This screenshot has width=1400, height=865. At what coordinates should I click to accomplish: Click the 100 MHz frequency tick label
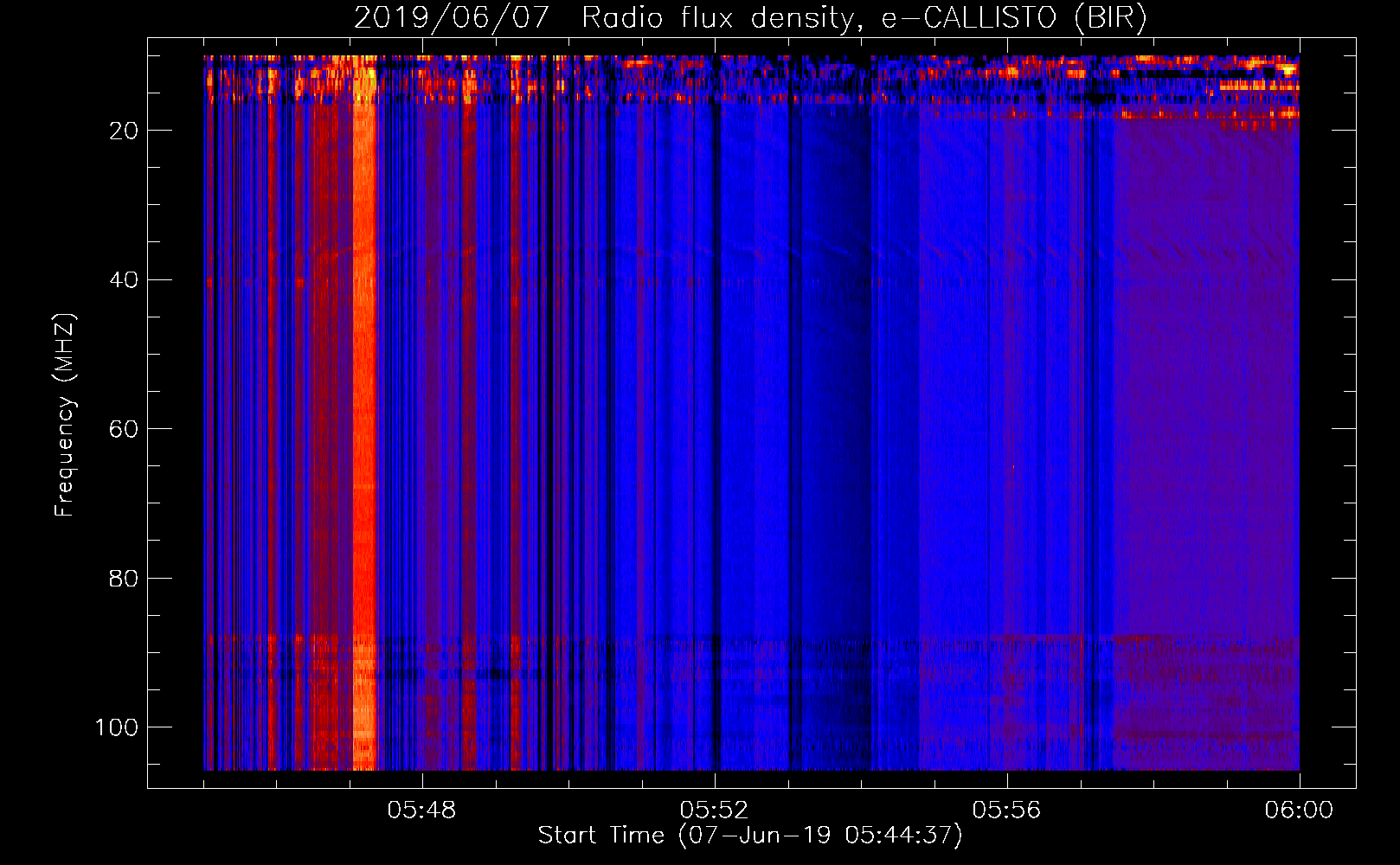point(117,727)
